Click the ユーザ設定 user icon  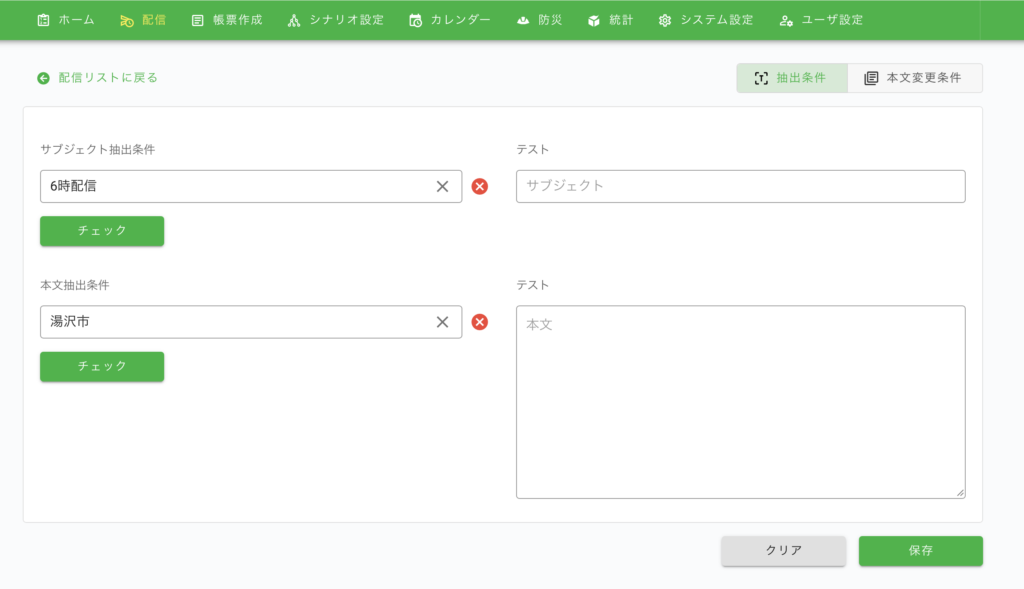click(786, 20)
